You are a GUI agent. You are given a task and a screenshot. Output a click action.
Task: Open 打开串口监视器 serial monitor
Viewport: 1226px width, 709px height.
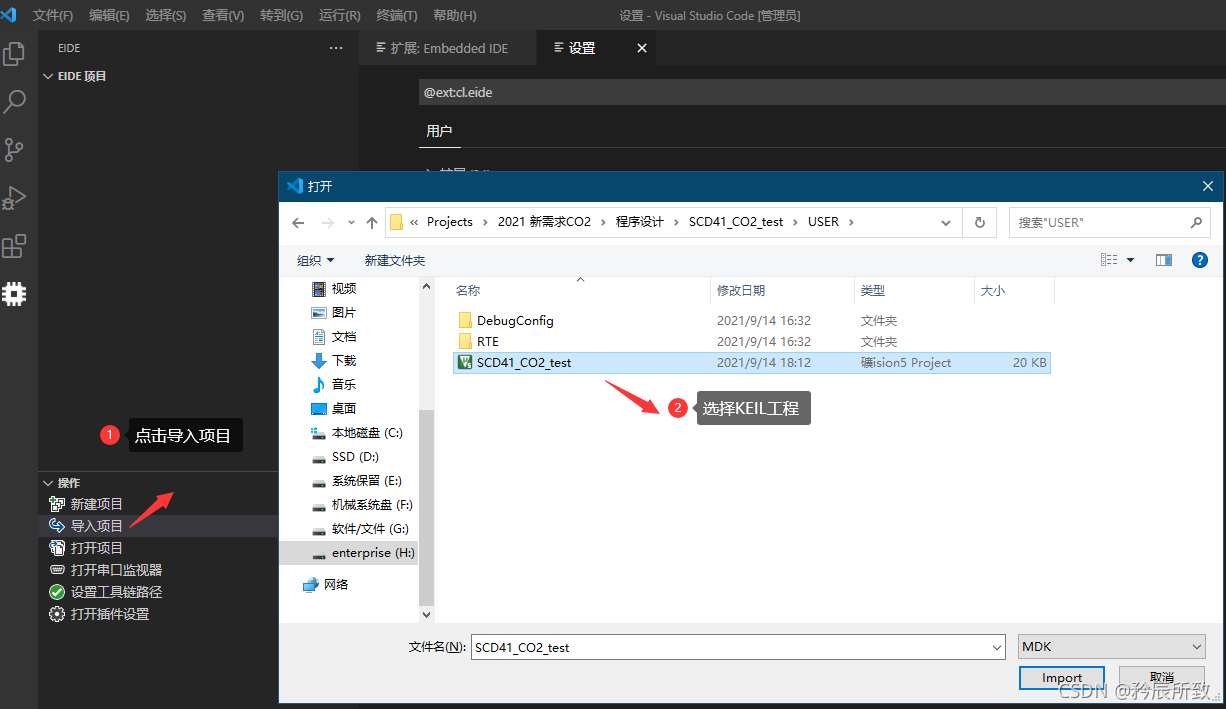click(116, 570)
